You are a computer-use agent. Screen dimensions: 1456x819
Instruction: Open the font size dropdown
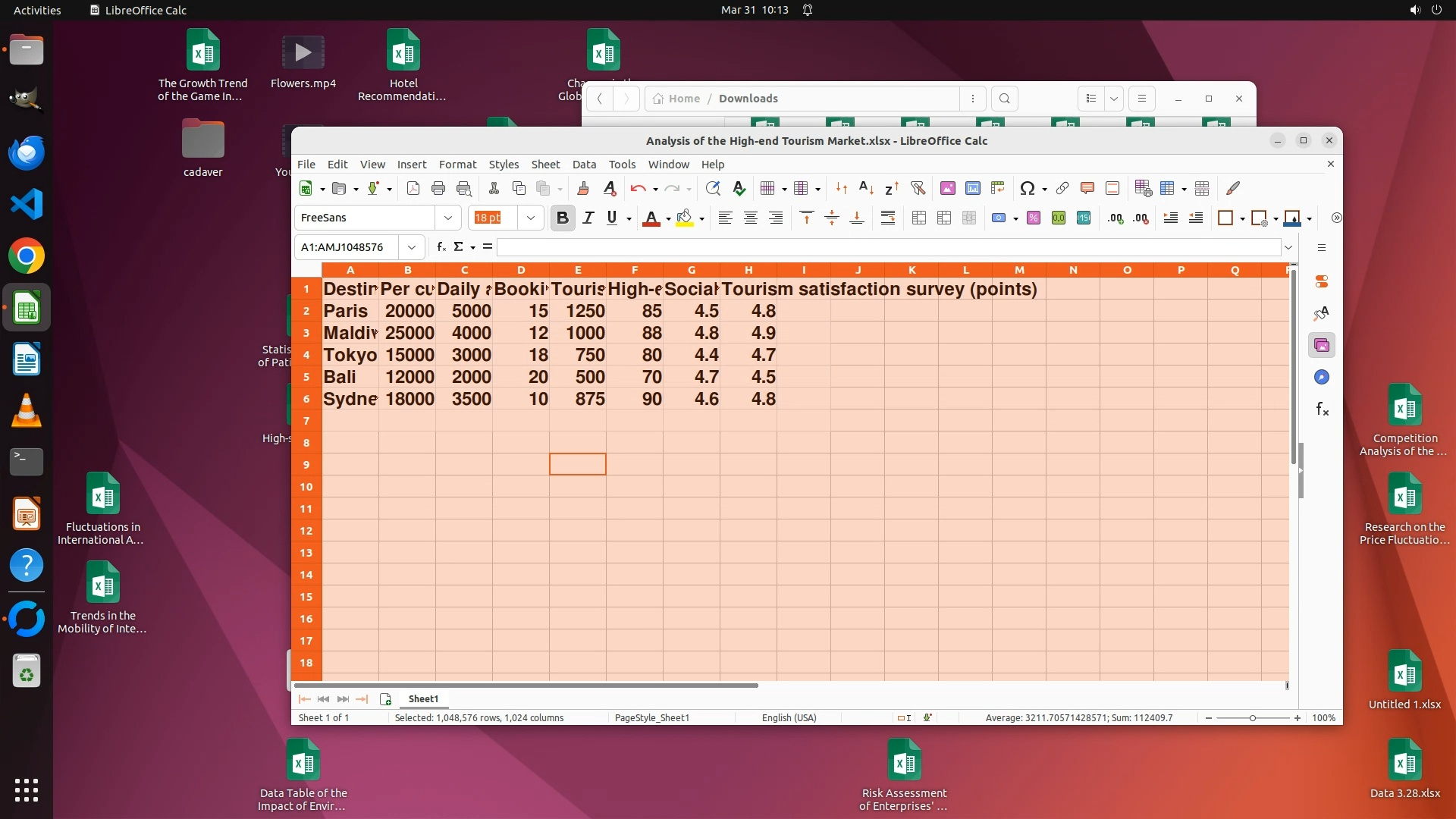[x=531, y=218]
